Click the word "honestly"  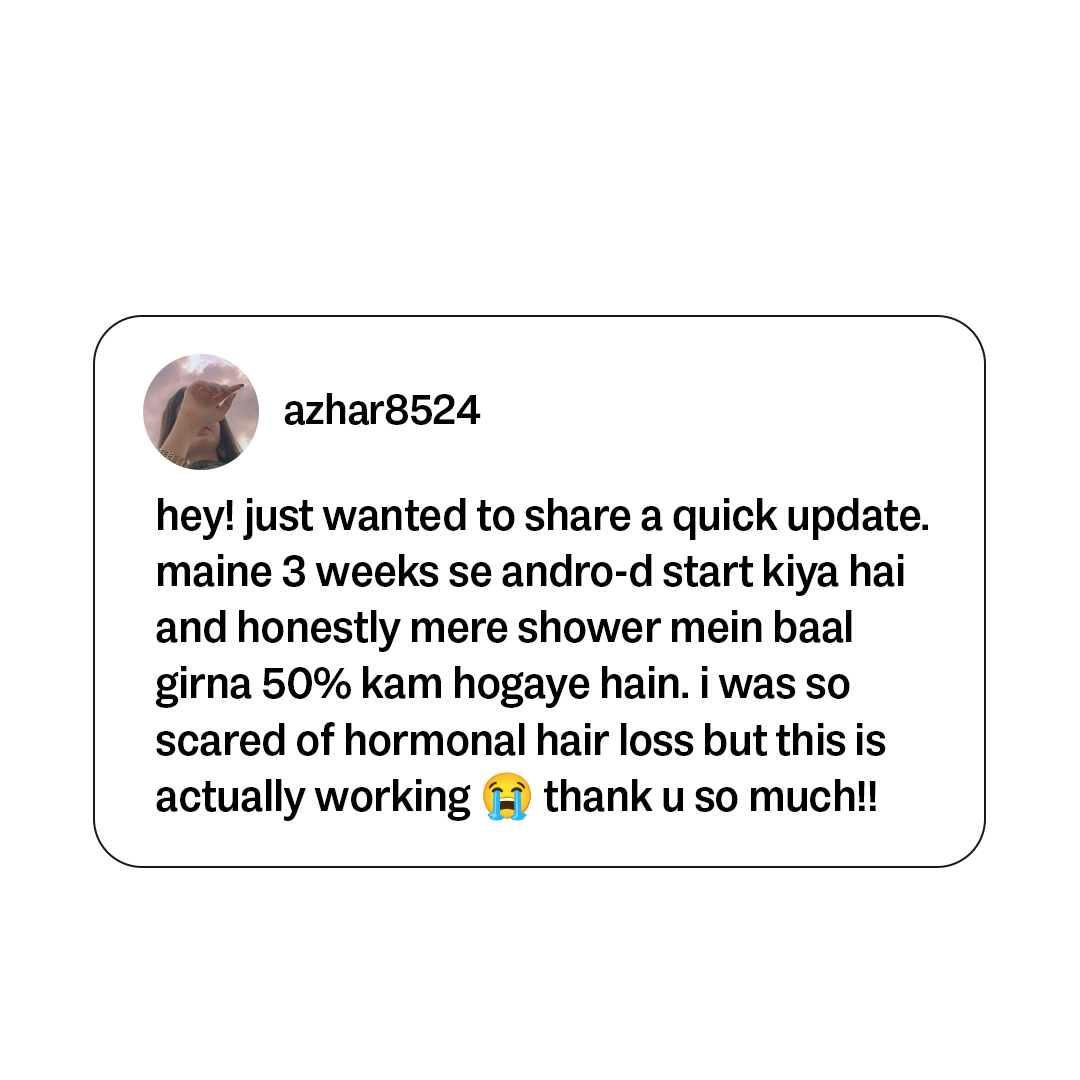tap(319, 630)
